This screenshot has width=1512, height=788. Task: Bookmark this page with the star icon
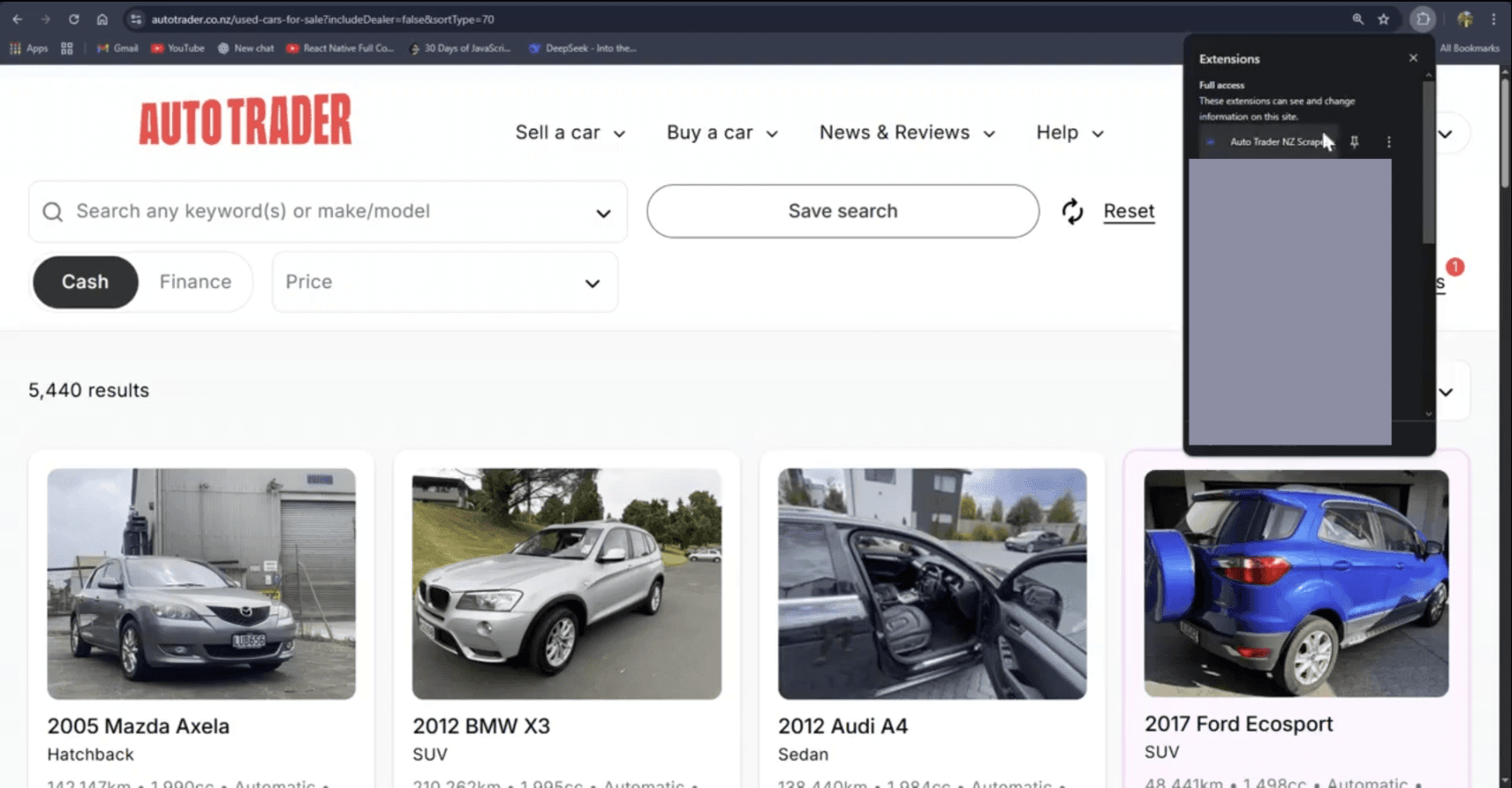point(1384,18)
